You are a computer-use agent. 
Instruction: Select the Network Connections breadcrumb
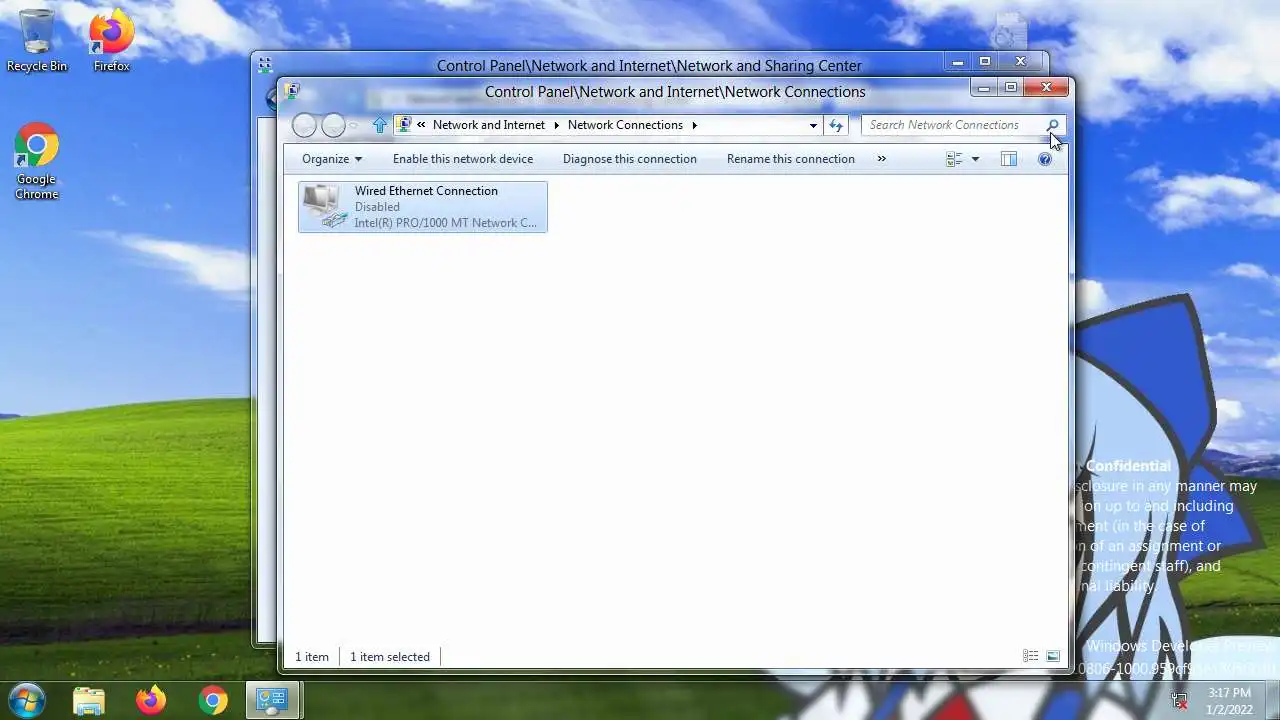pyautogui.click(x=625, y=125)
